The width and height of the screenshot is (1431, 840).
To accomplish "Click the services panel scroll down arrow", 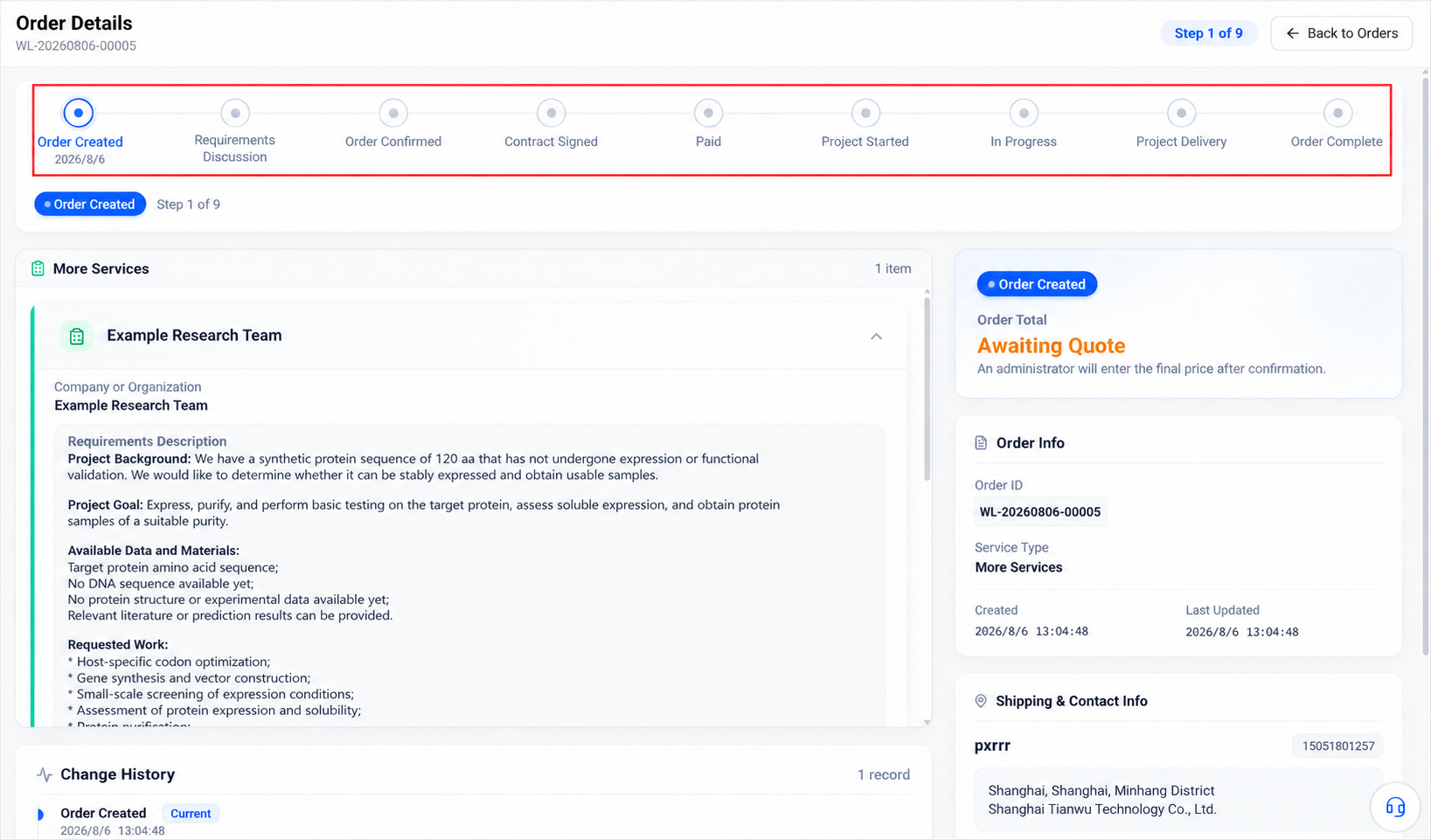I will [x=927, y=722].
